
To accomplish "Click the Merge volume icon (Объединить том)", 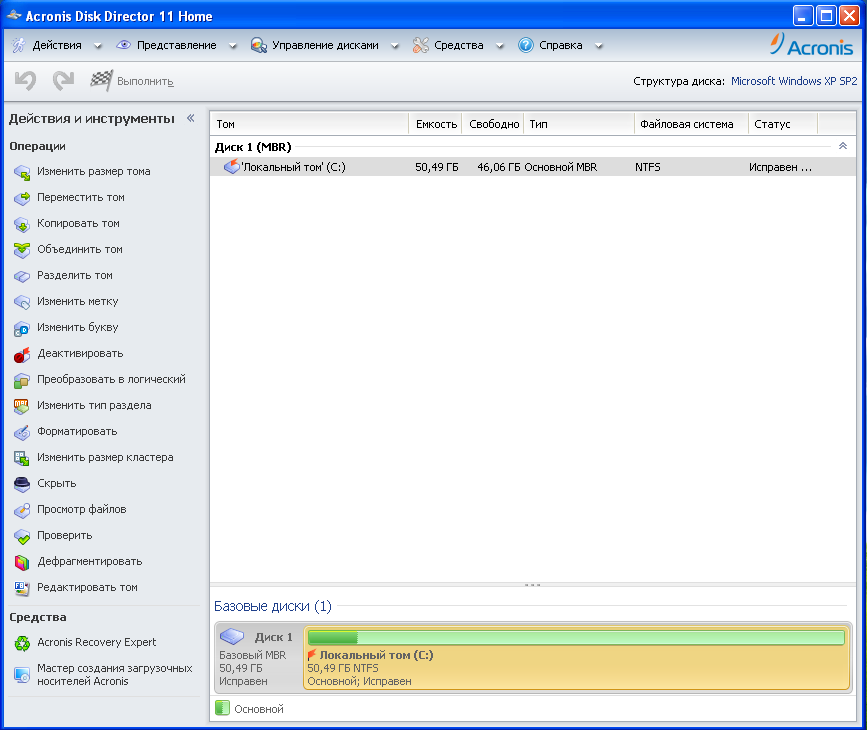I will point(22,250).
